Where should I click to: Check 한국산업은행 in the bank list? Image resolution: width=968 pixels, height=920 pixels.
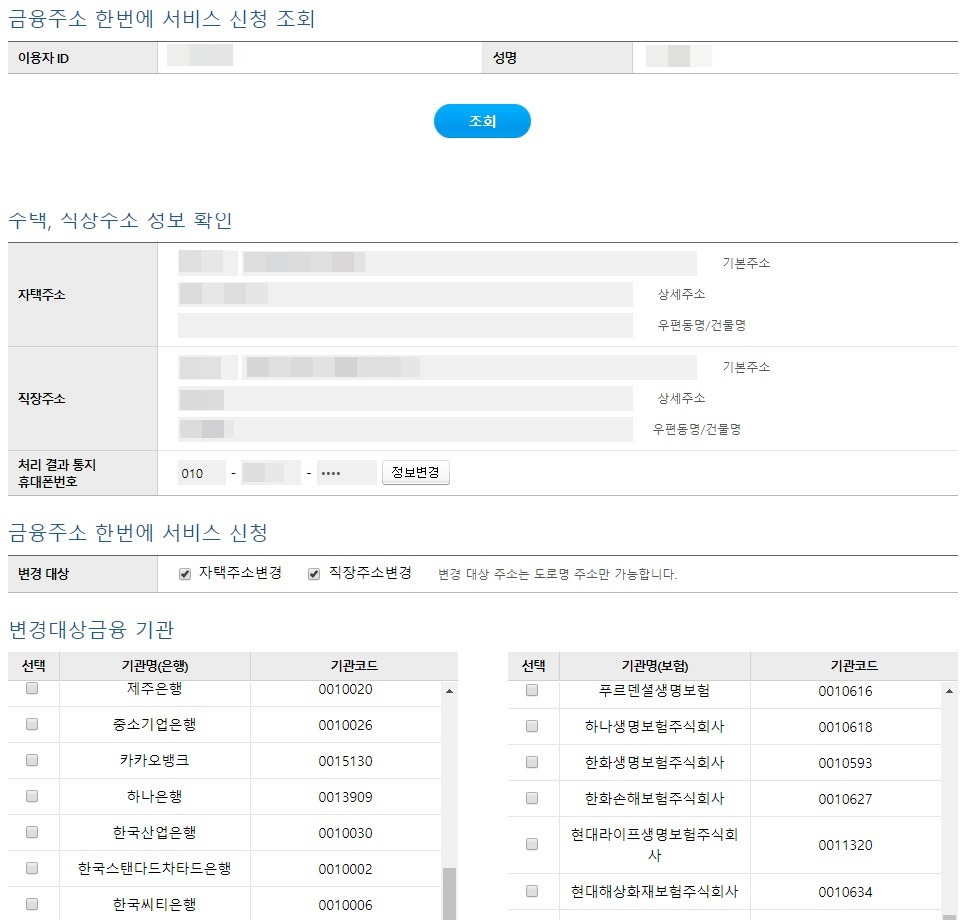(33, 832)
